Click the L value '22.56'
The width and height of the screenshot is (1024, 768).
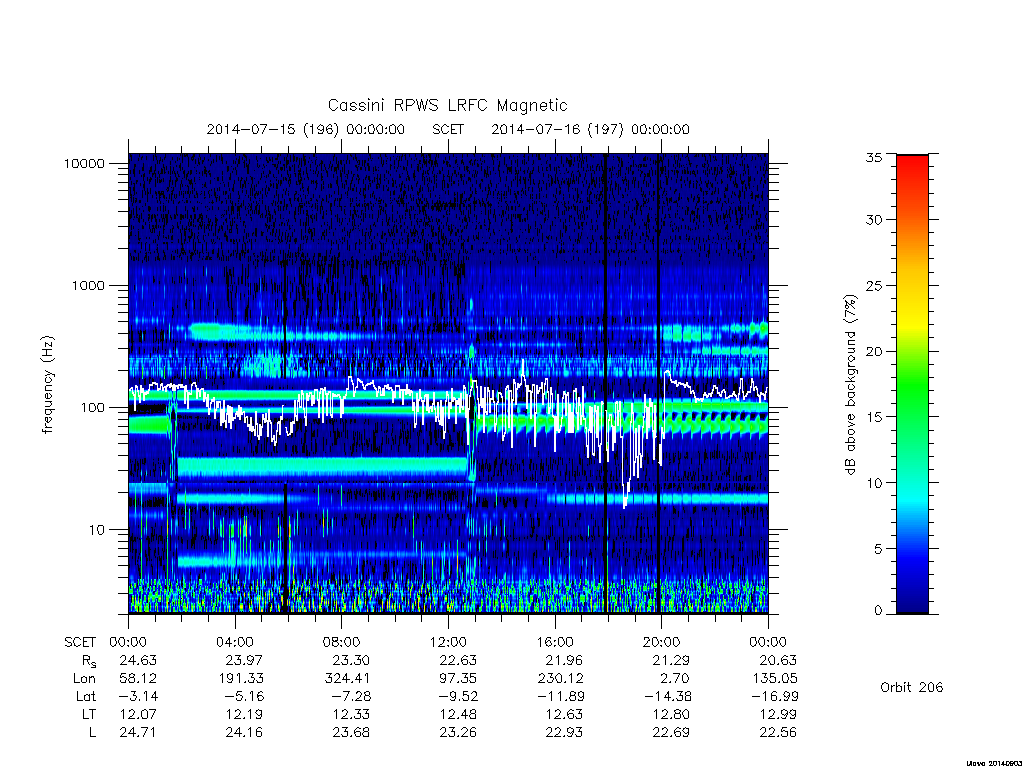tap(778, 733)
